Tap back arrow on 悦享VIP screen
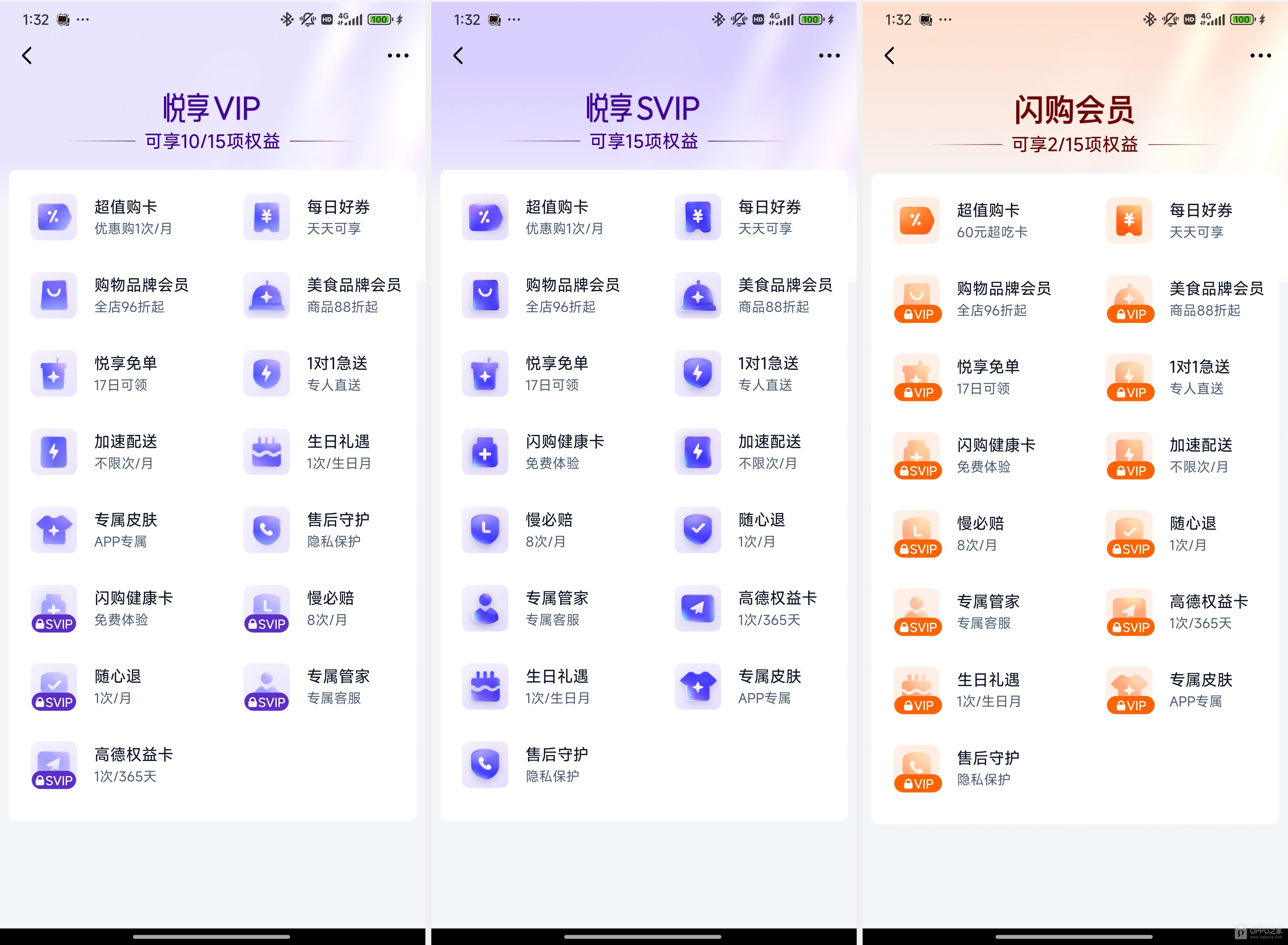The image size is (1288, 945). tap(27, 56)
